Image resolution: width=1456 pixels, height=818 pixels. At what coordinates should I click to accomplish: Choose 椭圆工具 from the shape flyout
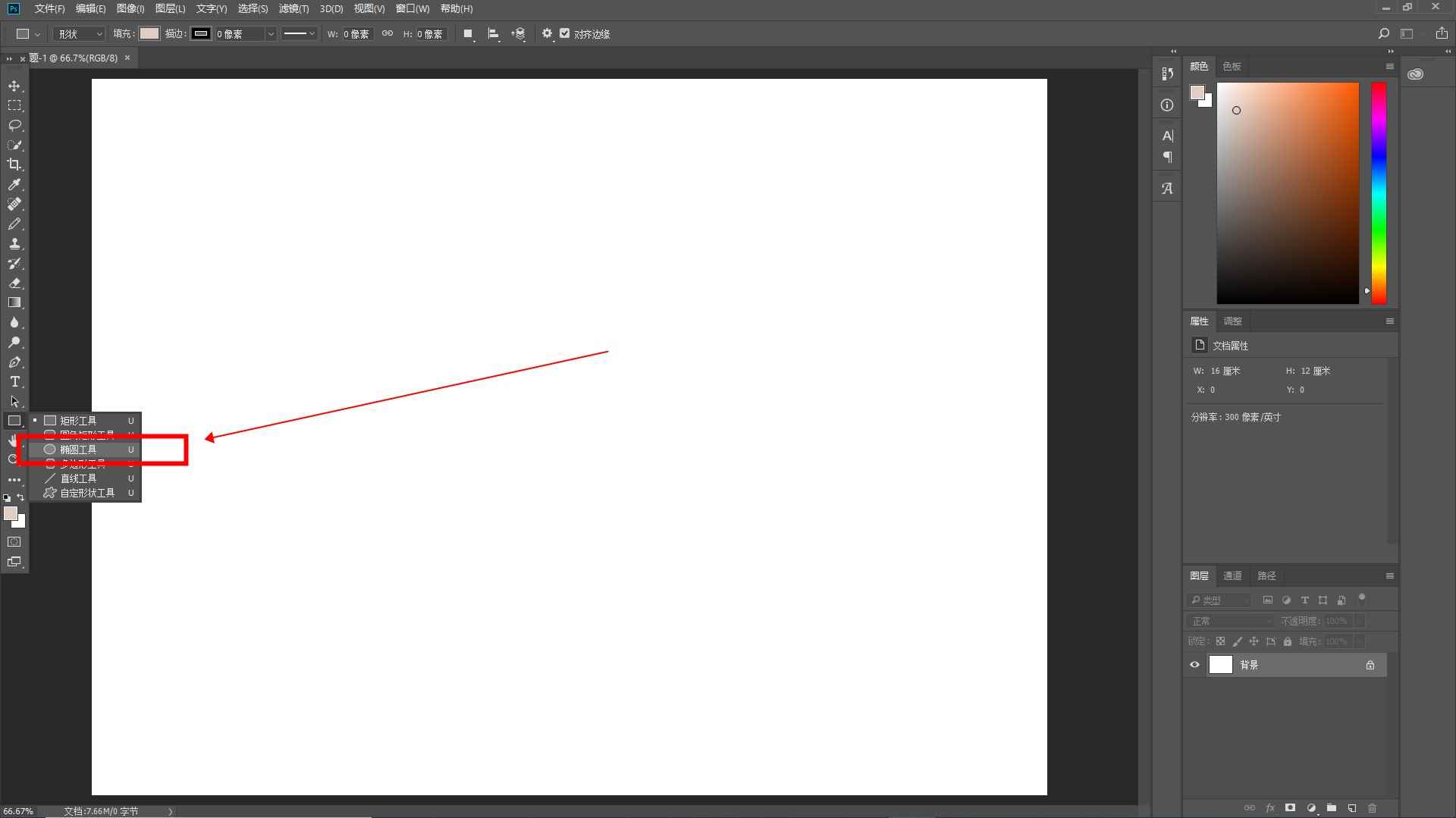pyautogui.click(x=78, y=450)
